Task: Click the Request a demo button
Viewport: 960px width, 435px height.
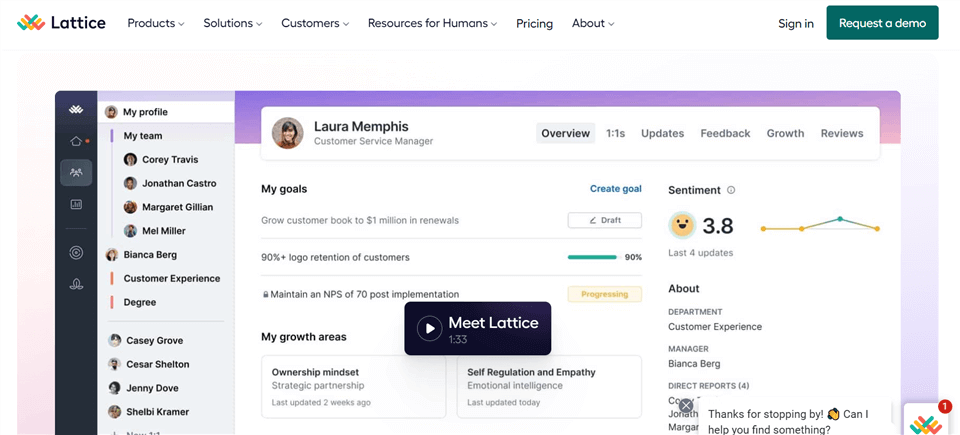Action: pyautogui.click(x=882, y=23)
